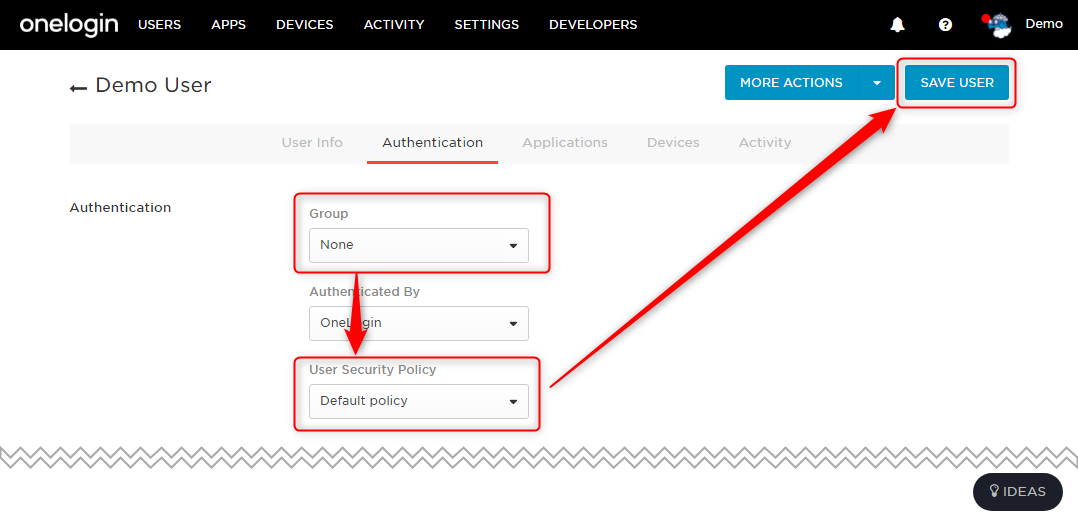The height and width of the screenshot is (526, 1078).
Task: Switch to the Devices tab under Demo User
Action: (673, 143)
